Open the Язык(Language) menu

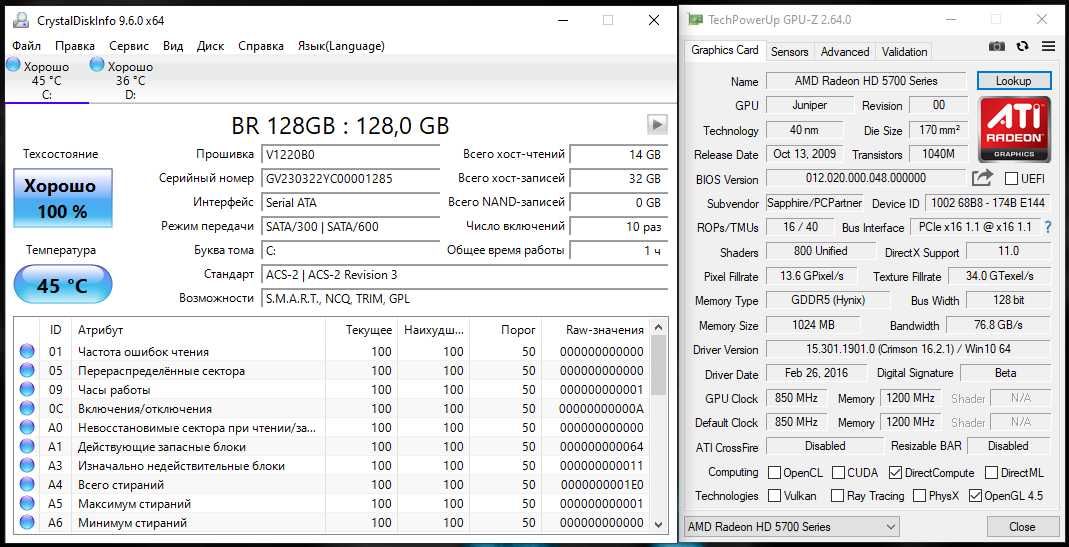pos(341,46)
